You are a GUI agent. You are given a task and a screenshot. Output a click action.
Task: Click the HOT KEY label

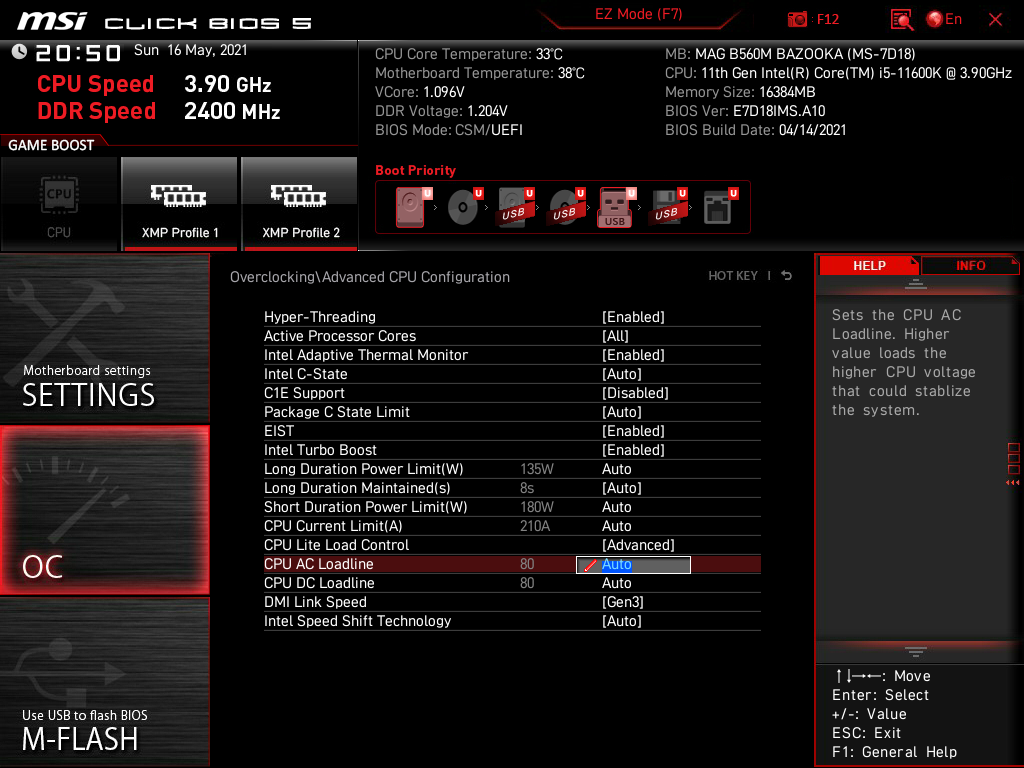pyautogui.click(x=733, y=276)
